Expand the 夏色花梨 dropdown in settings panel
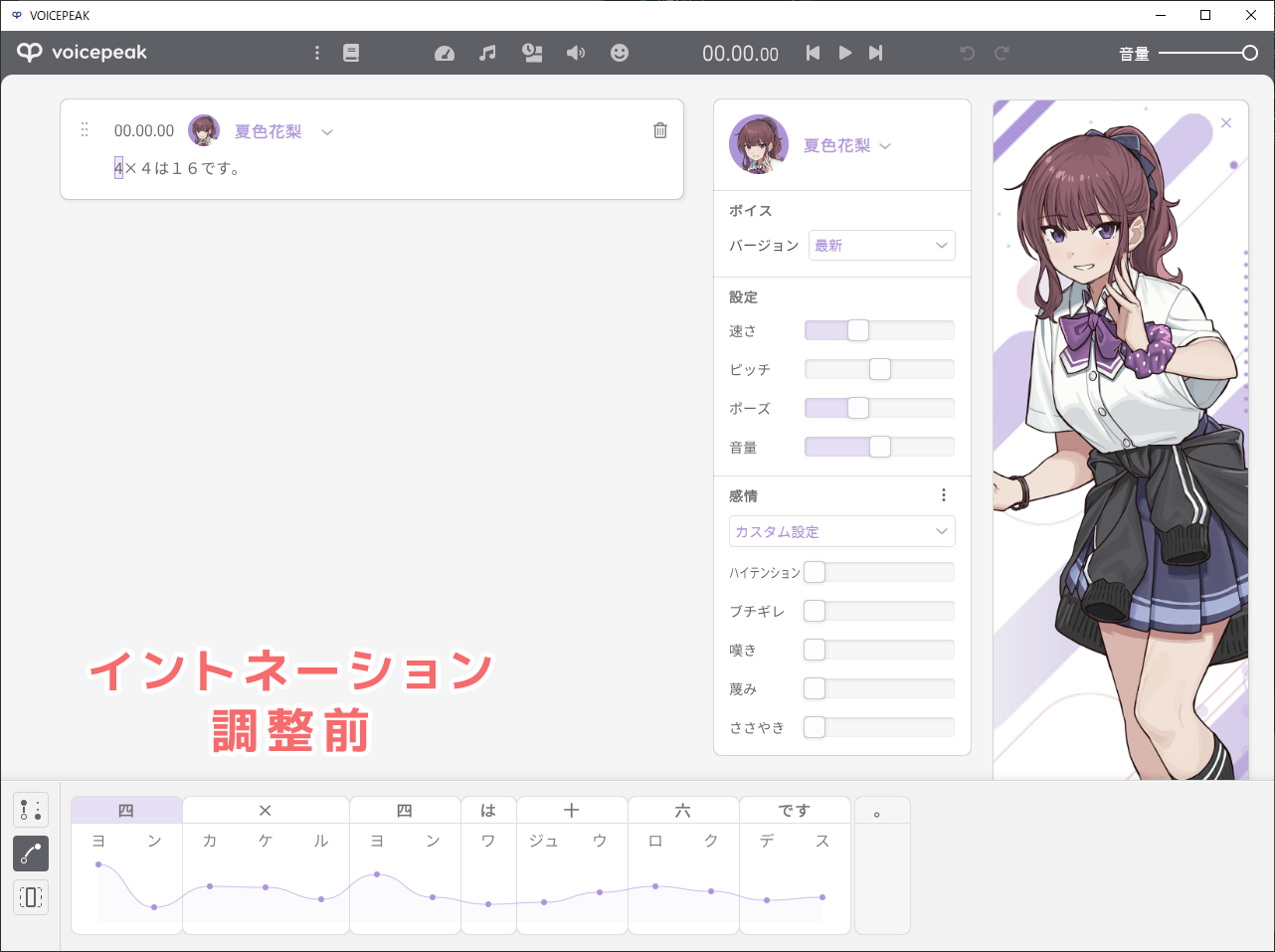1275x952 pixels. click(x=885, y=146)
